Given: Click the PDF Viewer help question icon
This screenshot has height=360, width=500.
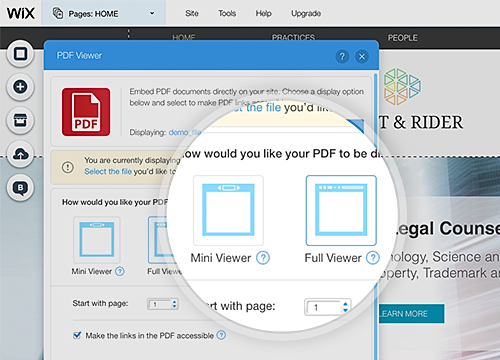Looking at the screenshot, I should coord(342,57).
